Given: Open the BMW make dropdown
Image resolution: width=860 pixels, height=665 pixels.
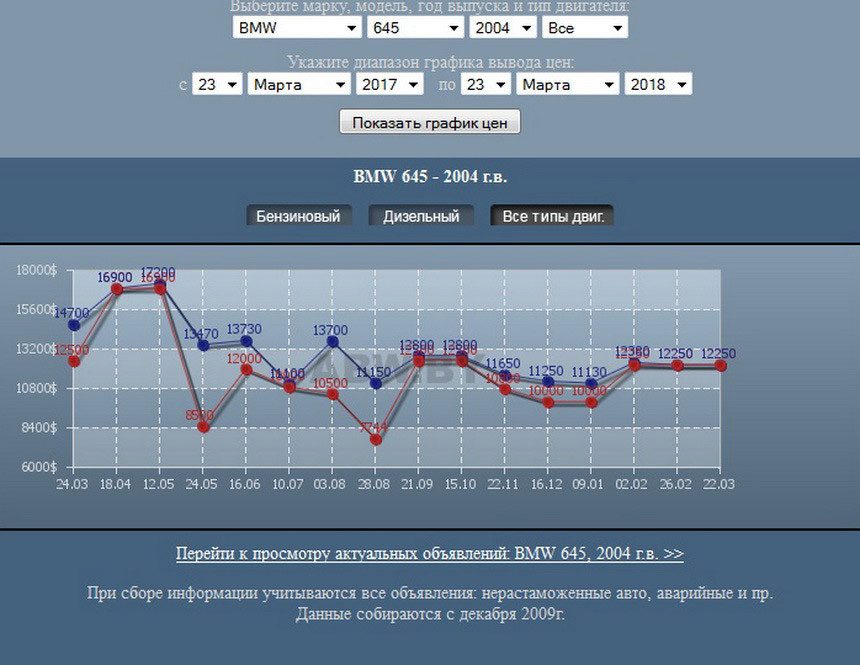Looking at the screenshot, I should click(x=297, y=27).
